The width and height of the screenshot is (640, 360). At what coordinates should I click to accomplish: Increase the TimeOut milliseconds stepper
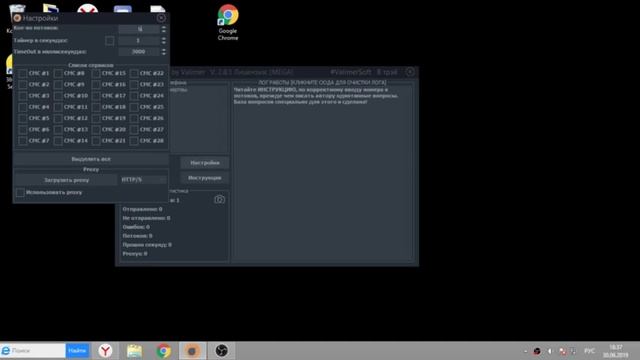coord(164,50)
